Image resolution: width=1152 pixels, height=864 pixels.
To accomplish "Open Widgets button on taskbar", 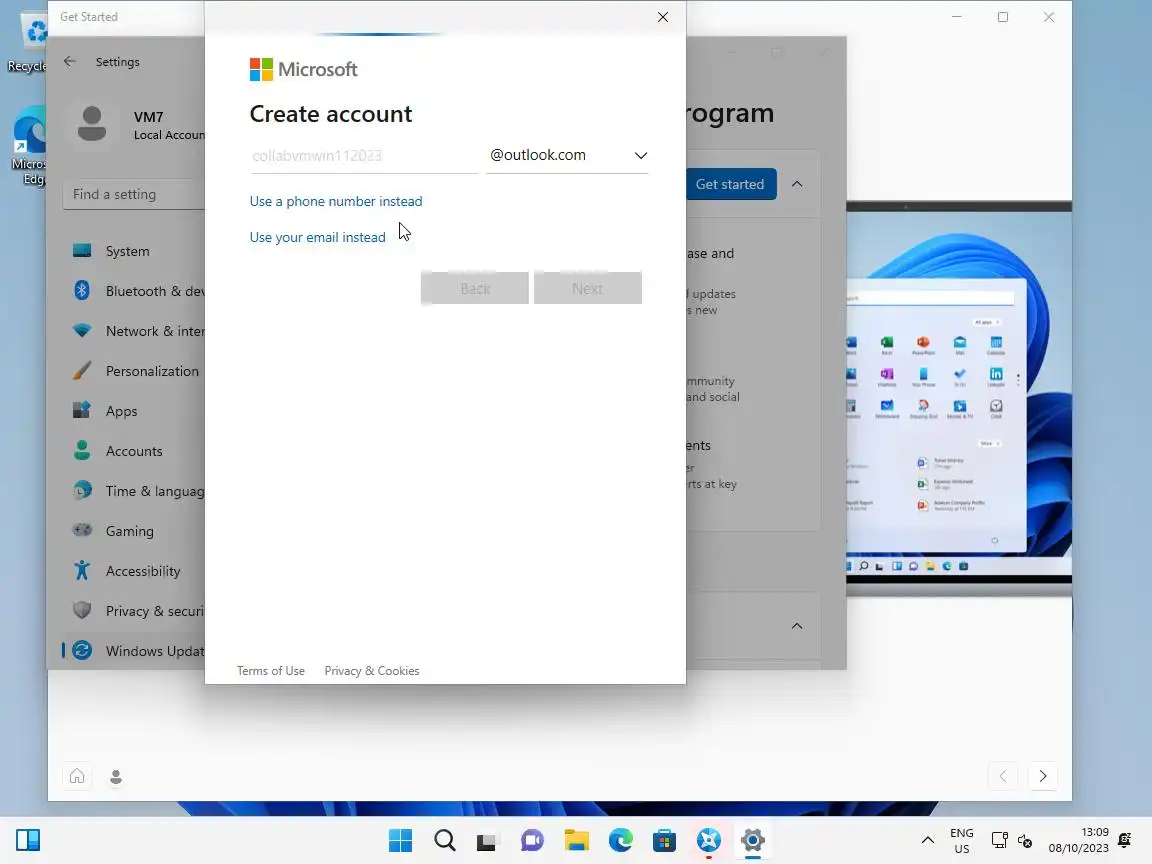I will tap(28, 840).
